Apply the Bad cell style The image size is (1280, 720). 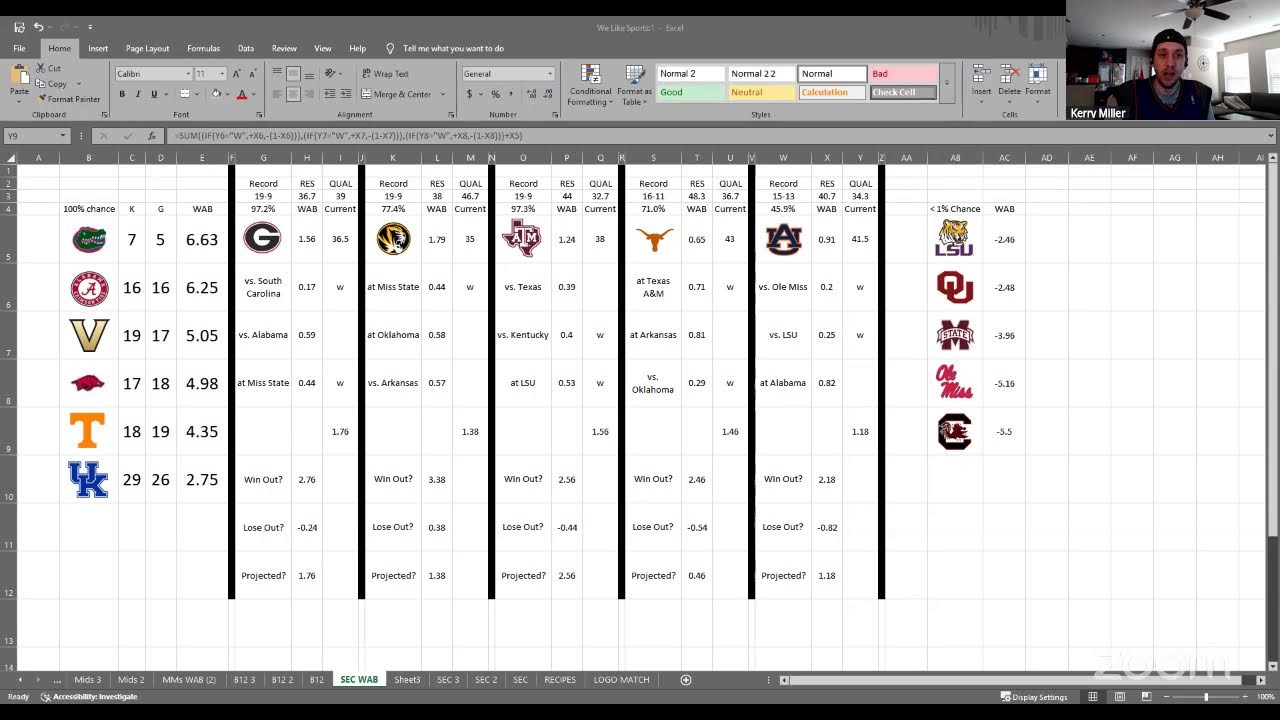(902, 74)
